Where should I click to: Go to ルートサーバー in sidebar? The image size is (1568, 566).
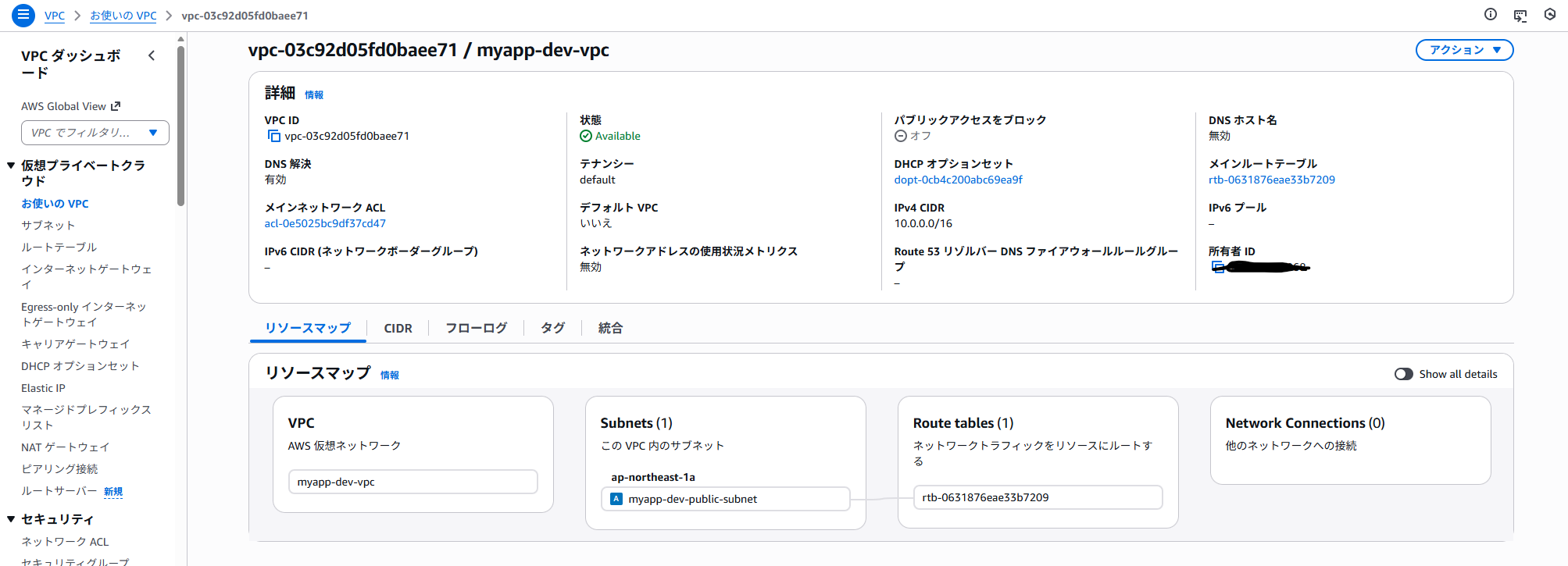59,491
